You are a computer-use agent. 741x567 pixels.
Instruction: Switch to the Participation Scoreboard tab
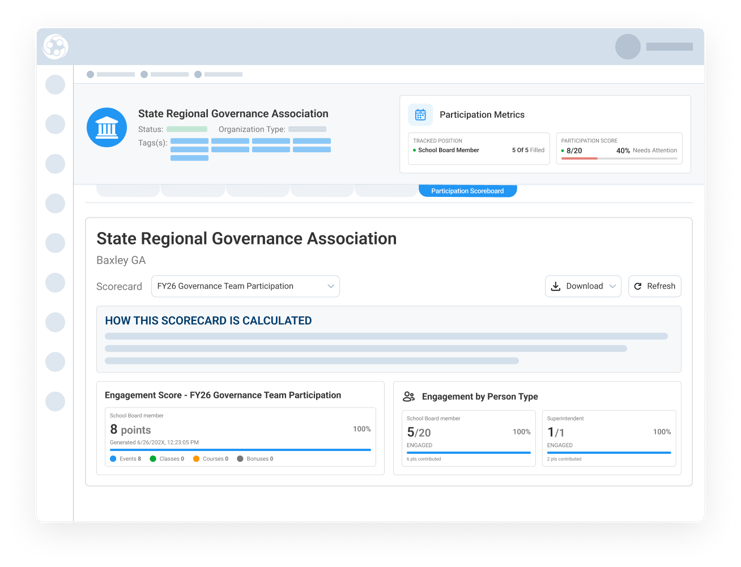coord(467,191)
